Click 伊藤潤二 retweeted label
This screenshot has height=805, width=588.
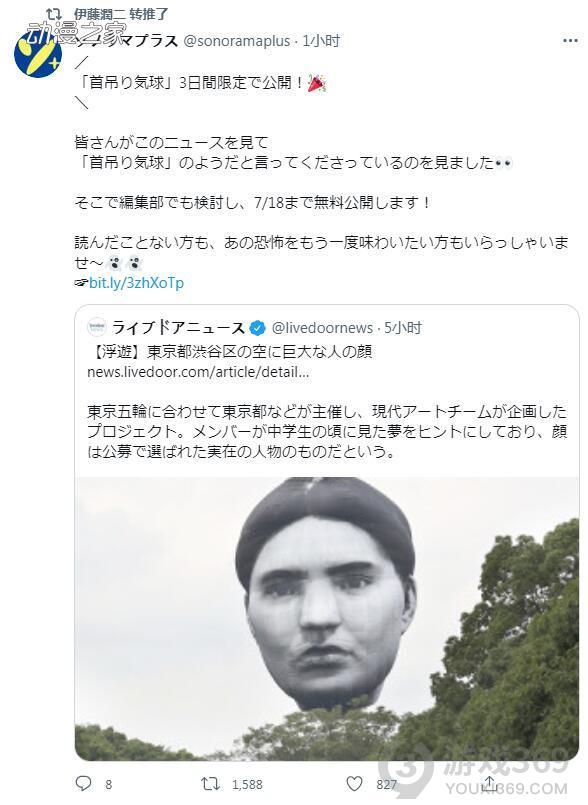pyautogui.click(x=121, y=14)
